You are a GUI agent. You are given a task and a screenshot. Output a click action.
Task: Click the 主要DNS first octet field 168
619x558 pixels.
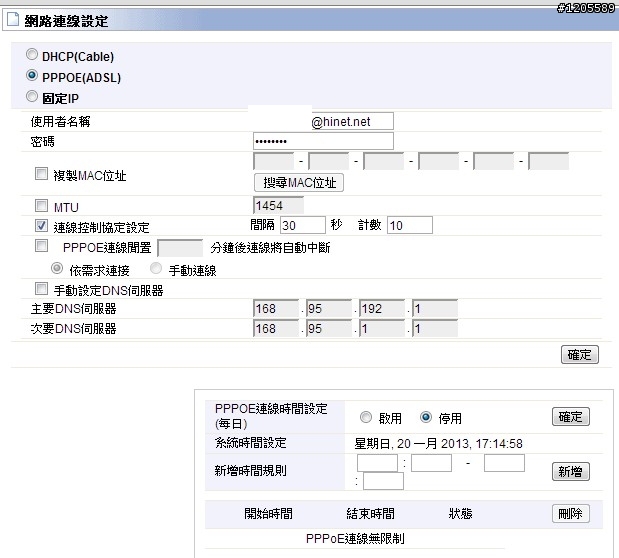(276, 308)
